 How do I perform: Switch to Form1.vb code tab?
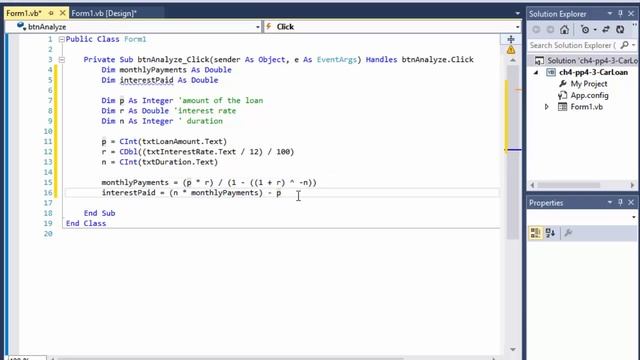pos(24,13)
